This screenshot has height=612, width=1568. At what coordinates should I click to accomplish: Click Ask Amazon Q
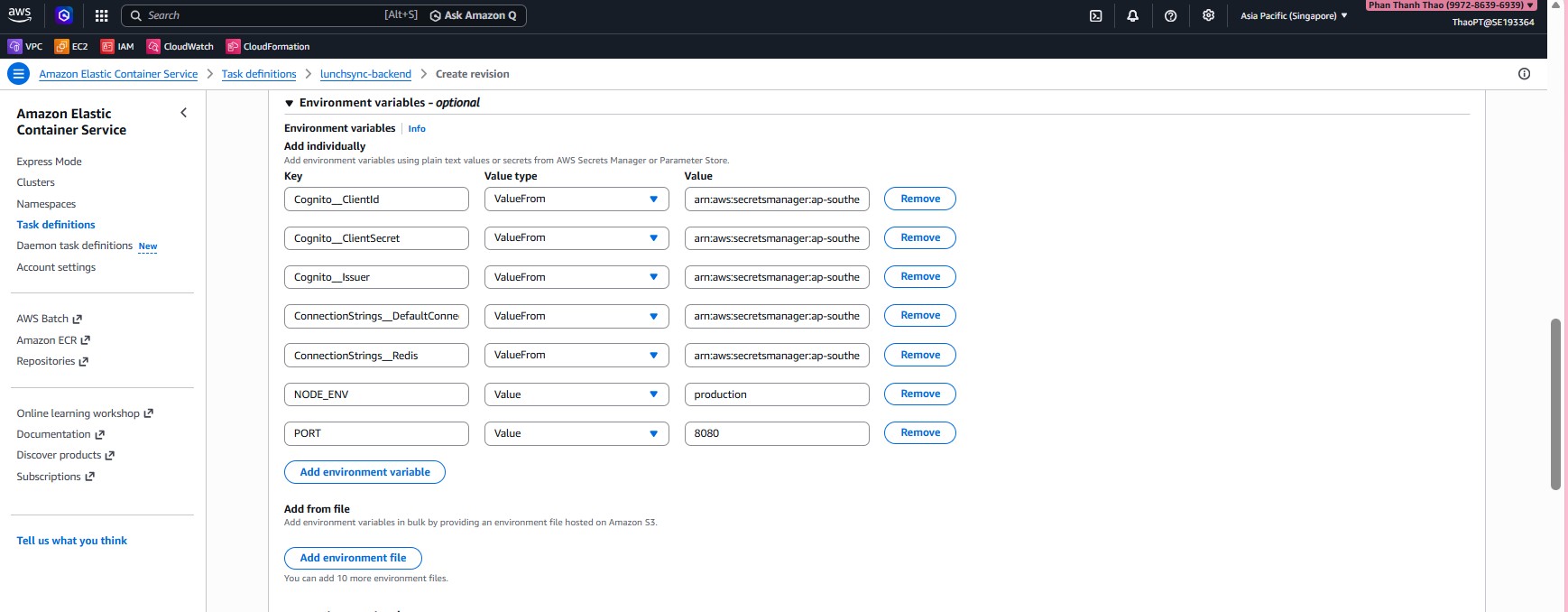click(474, 15)
